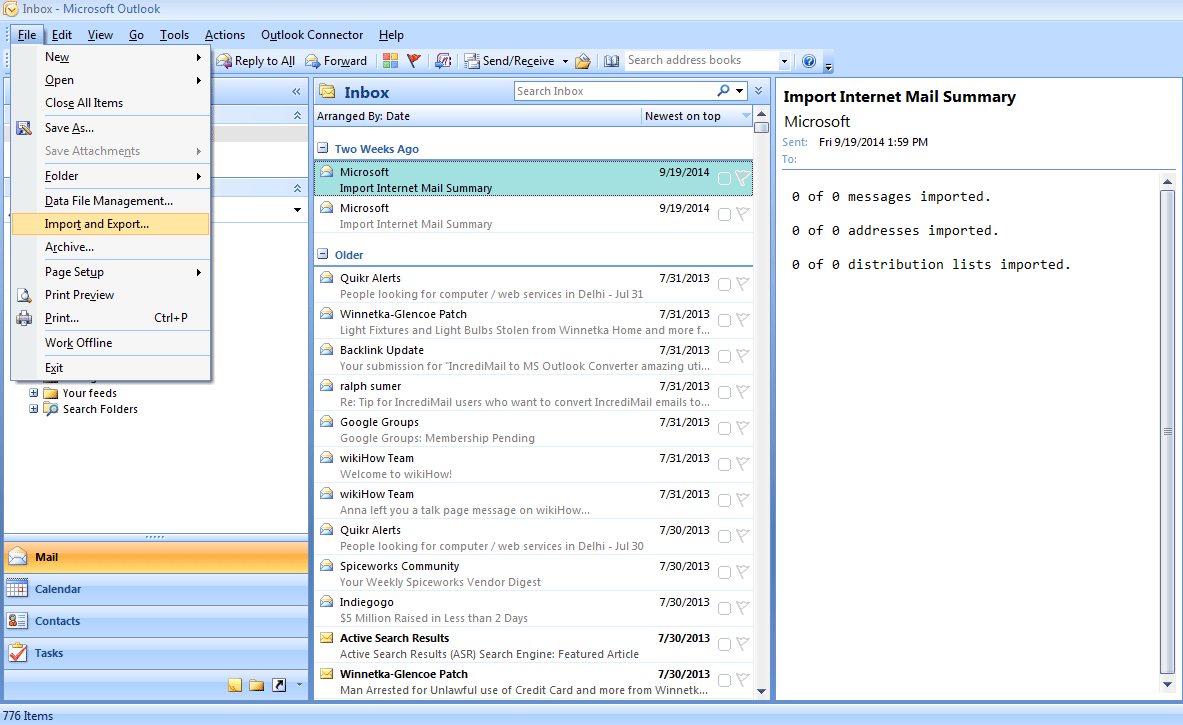Viewport: 1183px width, 725px height.
Task: Toggle category box on Backlink Update message
Action: [x=724, y=356]
